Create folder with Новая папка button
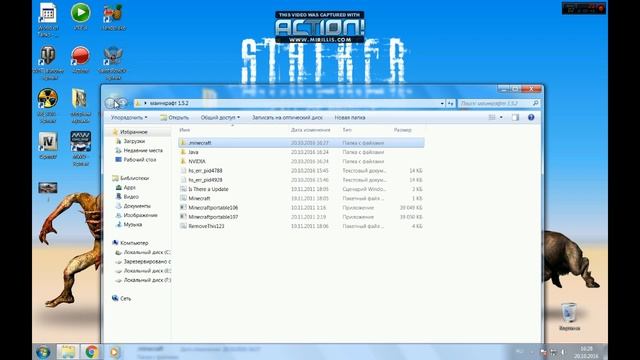The width and height of the screenshot is (640, 360). (x=350, y=118)
